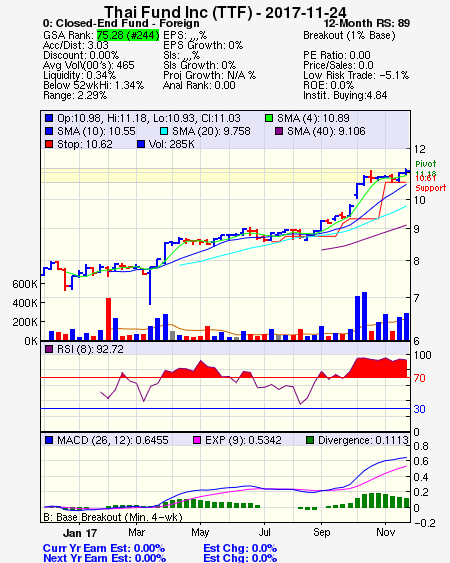
Task: Click the Jul axis label
Action: 265,532
